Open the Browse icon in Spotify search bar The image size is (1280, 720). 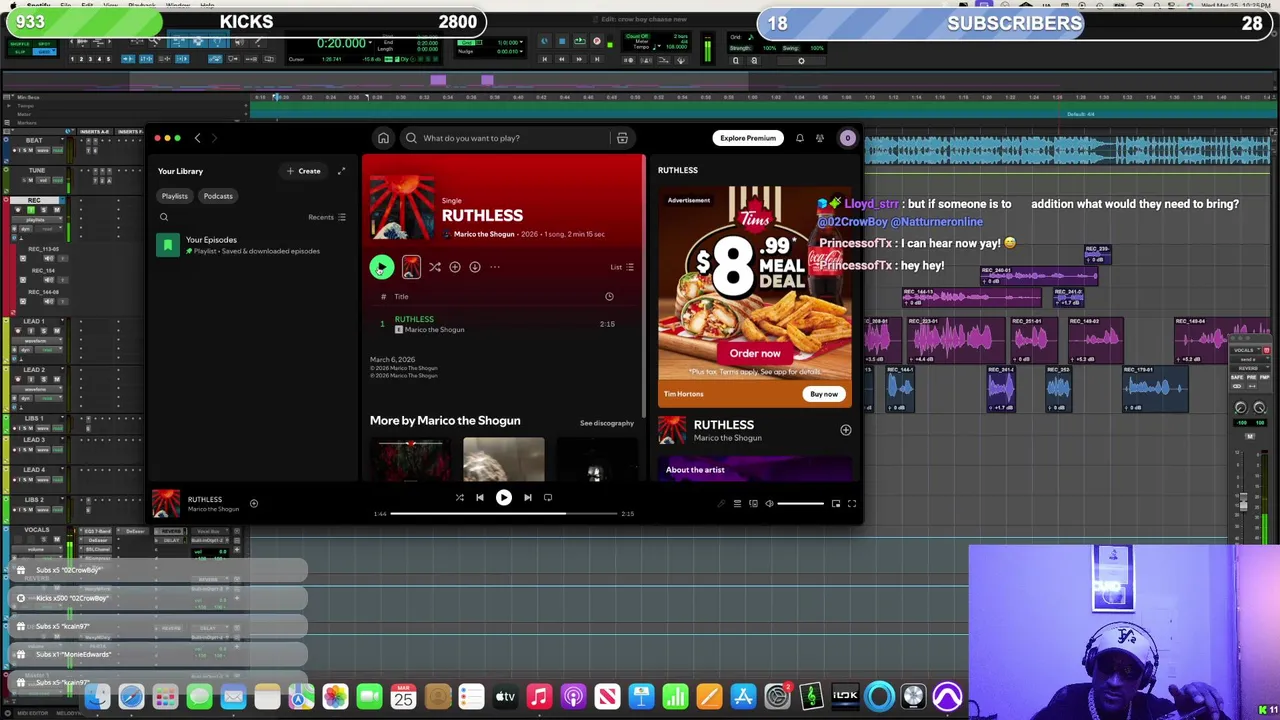(622, 138)
